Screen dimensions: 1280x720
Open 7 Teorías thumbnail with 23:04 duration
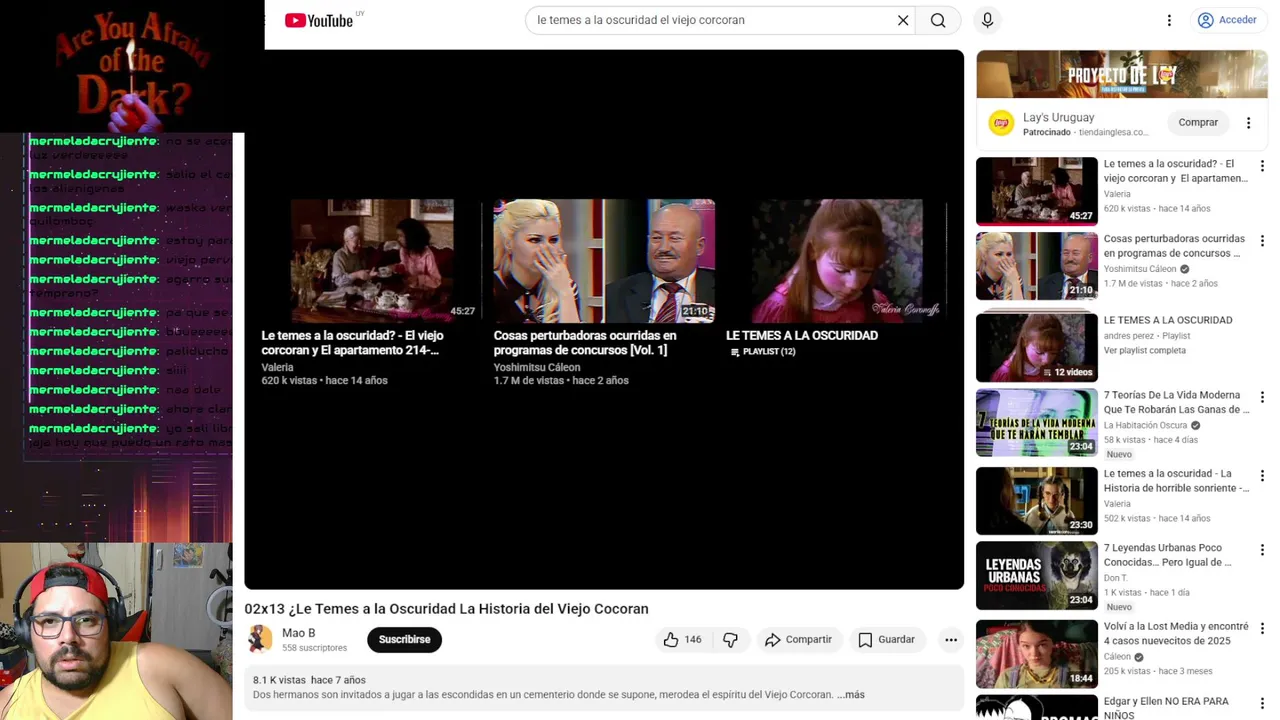(1037, 422)
